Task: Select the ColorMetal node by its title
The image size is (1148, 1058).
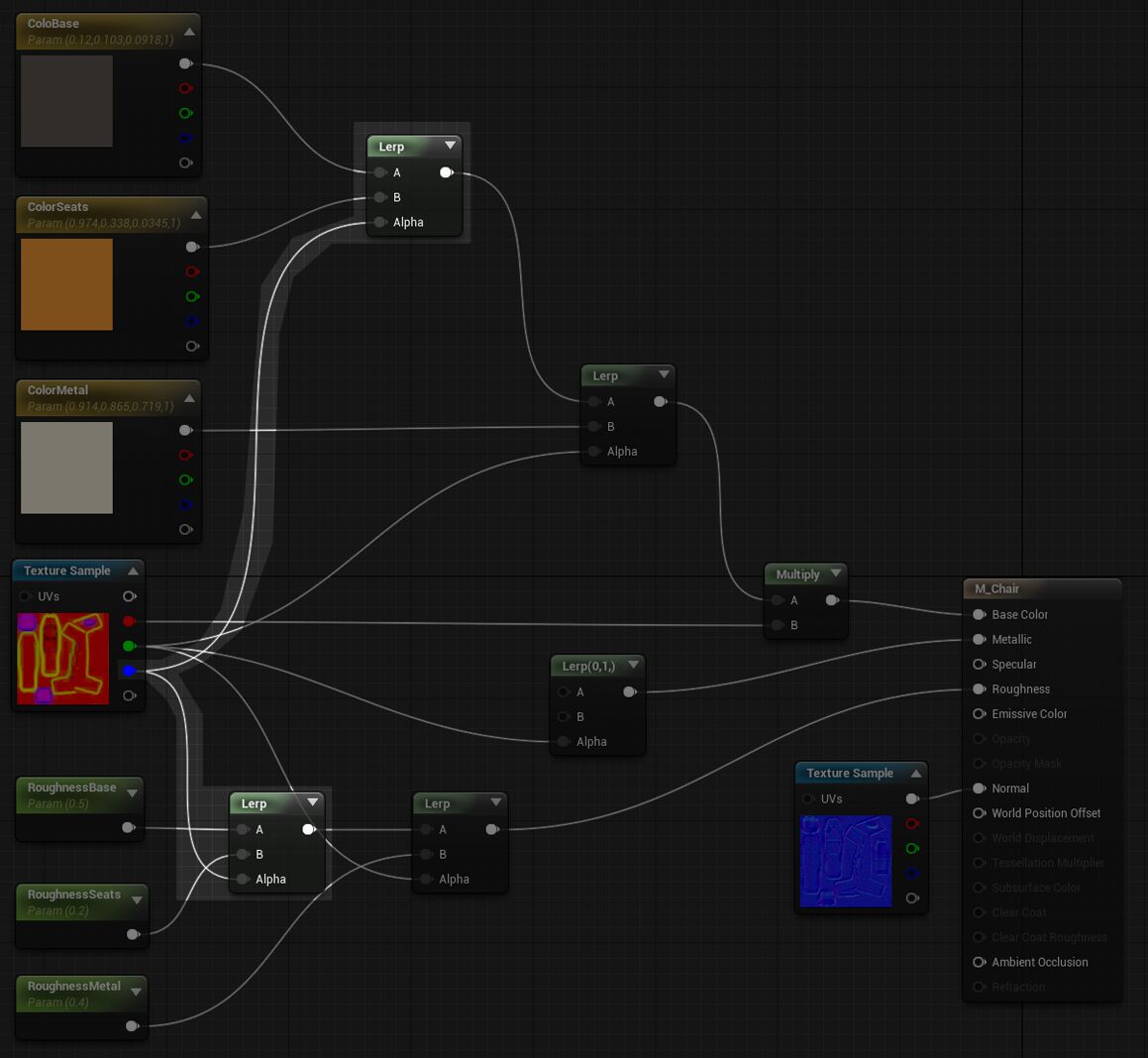Action: (x=57, y=390)
